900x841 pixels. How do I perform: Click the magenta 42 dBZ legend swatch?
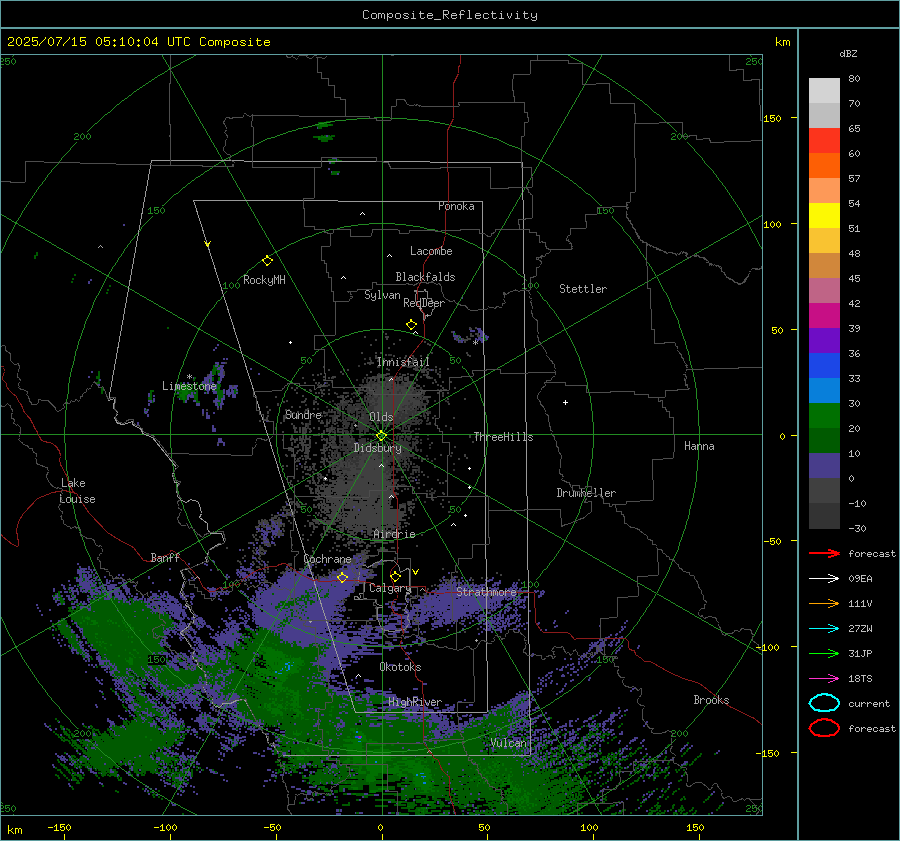coord(824,315)
